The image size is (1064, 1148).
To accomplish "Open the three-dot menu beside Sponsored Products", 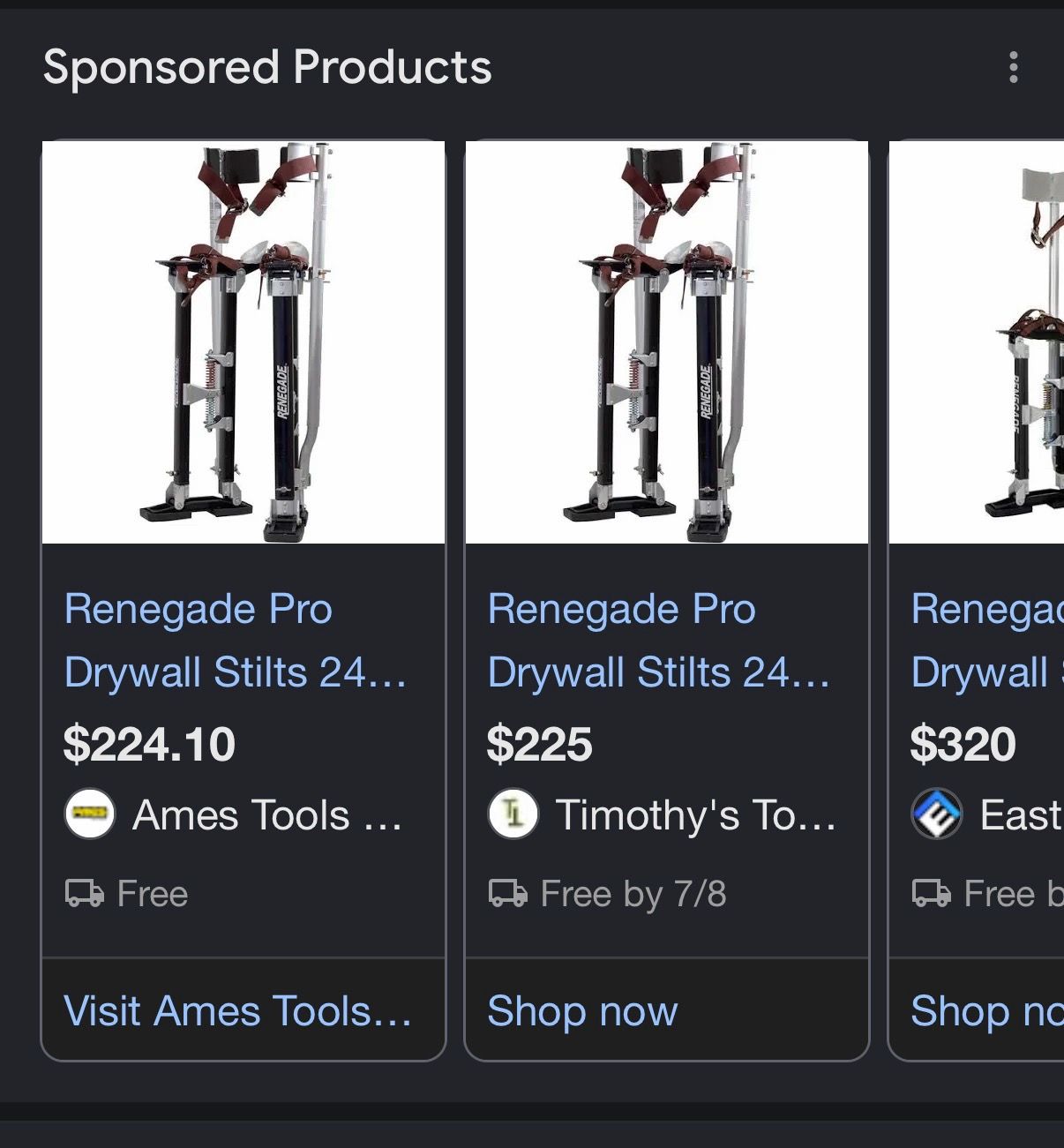I will tap(1014, 67).
